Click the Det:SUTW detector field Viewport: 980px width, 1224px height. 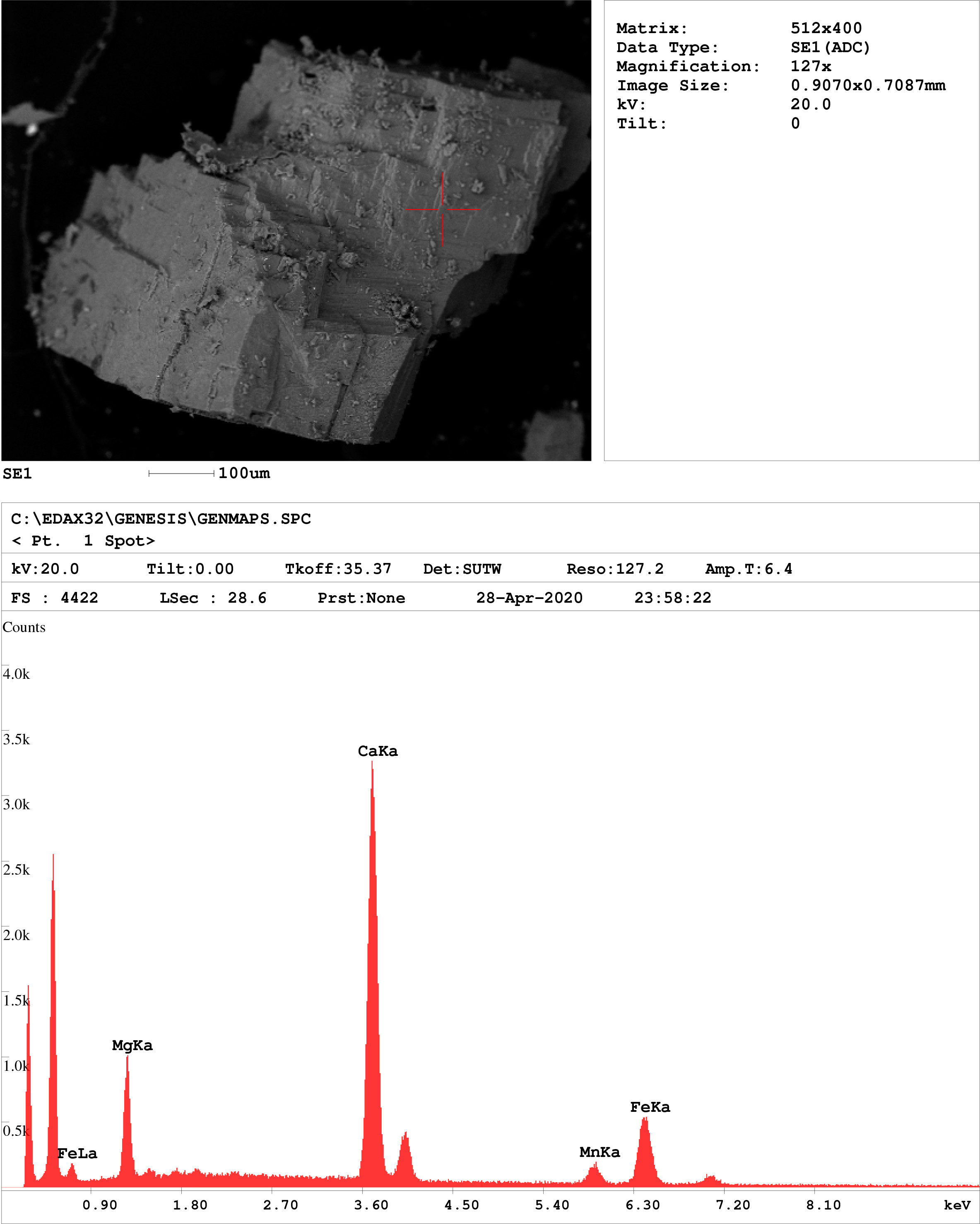(462, 569)
